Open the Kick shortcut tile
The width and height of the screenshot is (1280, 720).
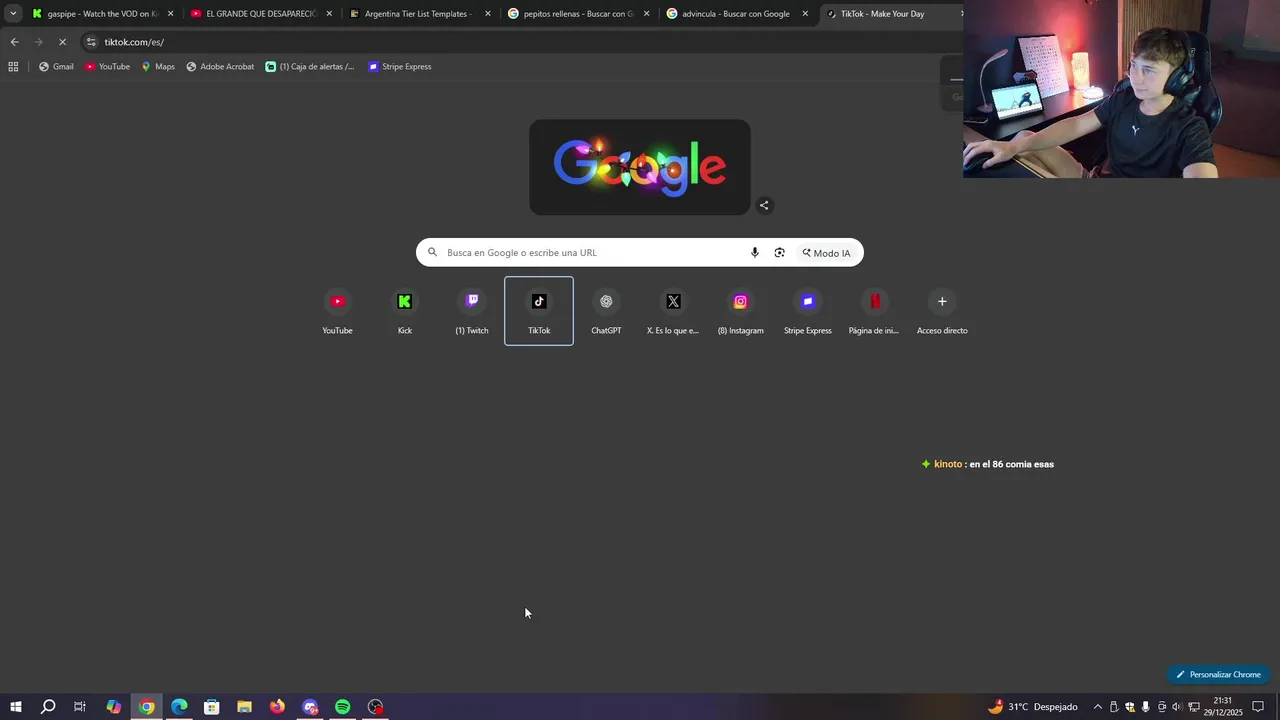tap(405, 311)
